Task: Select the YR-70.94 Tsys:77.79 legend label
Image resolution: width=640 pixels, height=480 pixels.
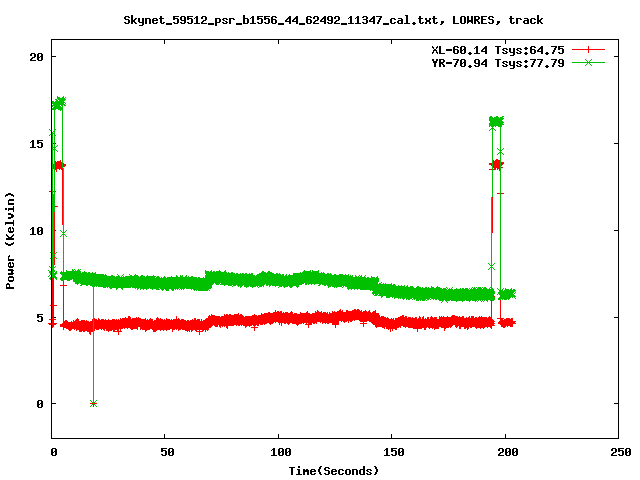Action: (x=498, y=63)
